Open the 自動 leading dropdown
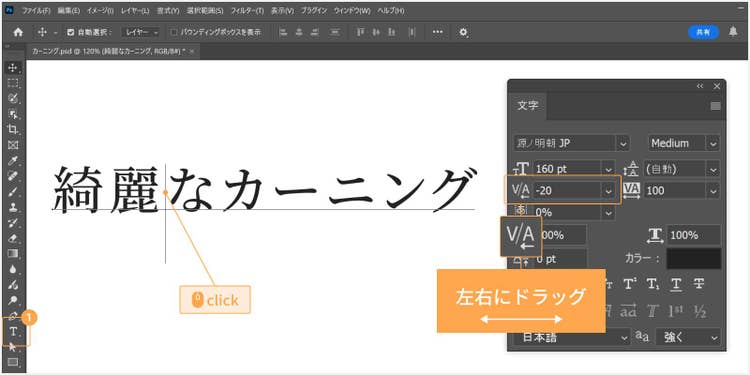The height and width of the screenshot is (375, 750). pyautogui.click(x=713, y=169)
